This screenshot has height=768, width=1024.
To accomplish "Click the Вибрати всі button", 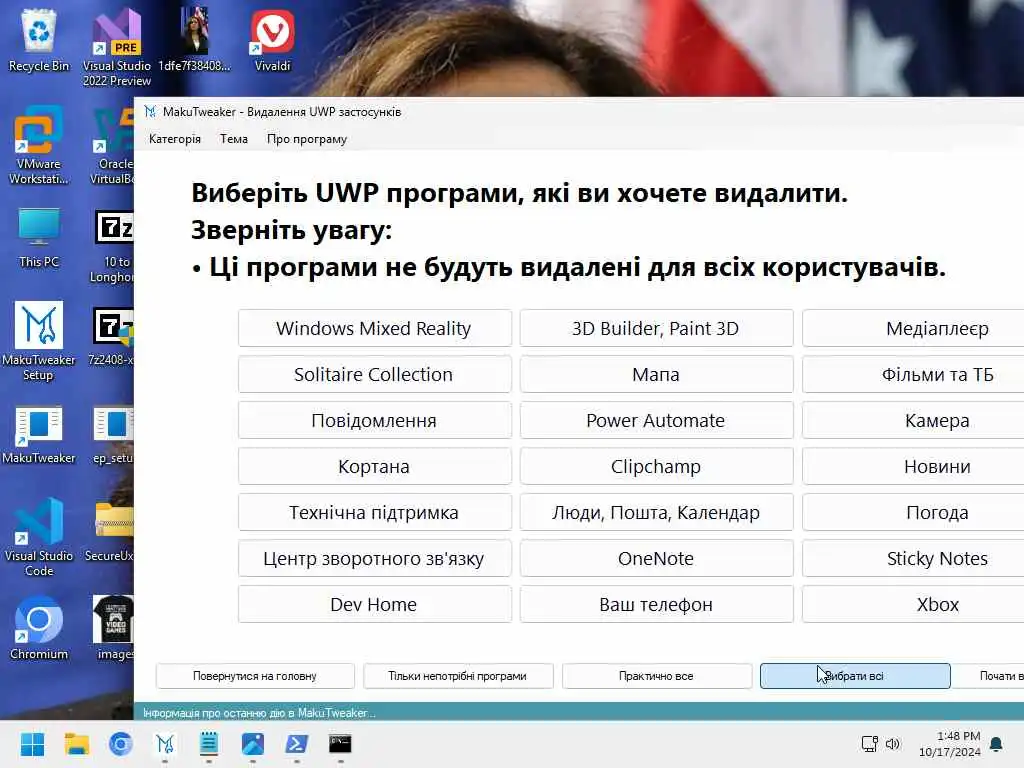I will pyautogui.click(x=855, y=676).
